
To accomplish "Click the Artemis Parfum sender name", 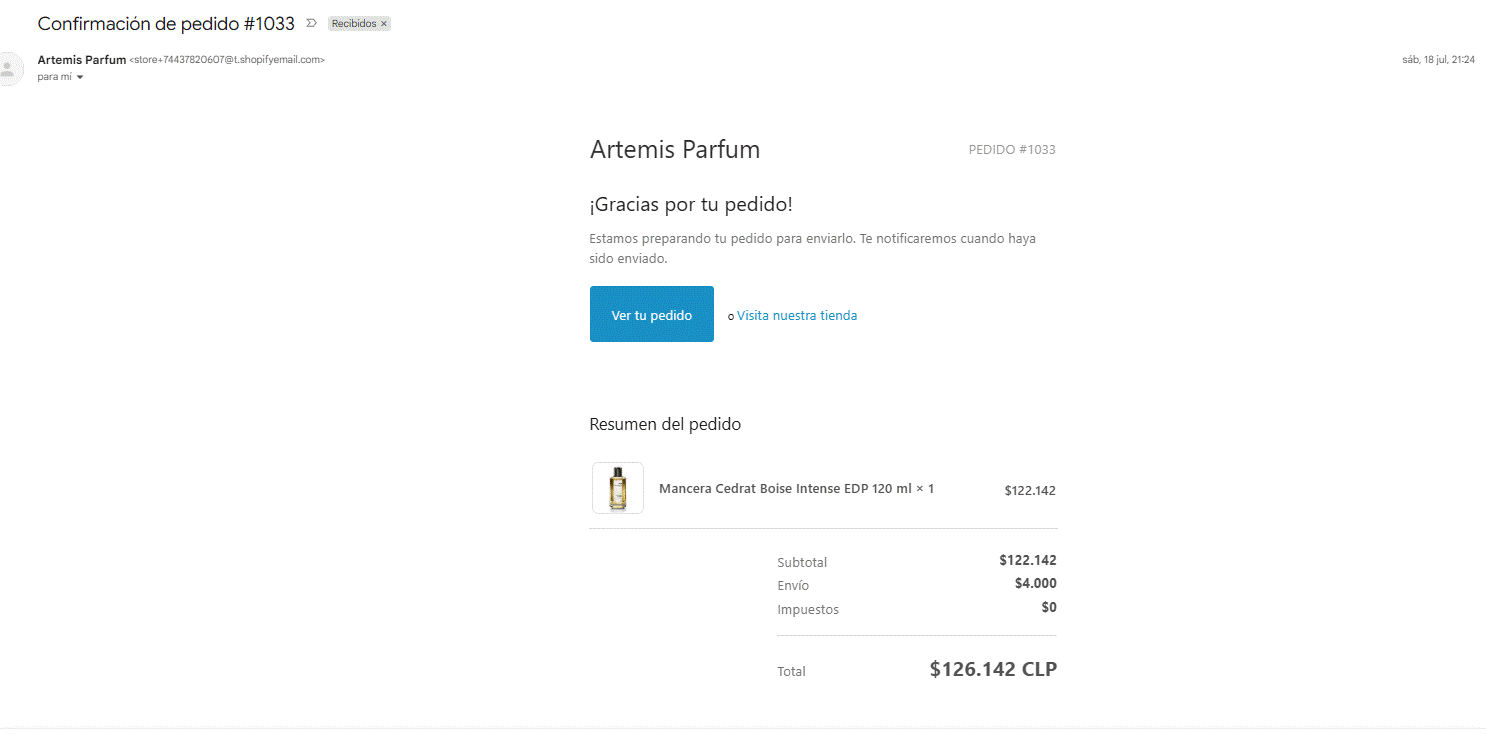I will click(82, 60).
